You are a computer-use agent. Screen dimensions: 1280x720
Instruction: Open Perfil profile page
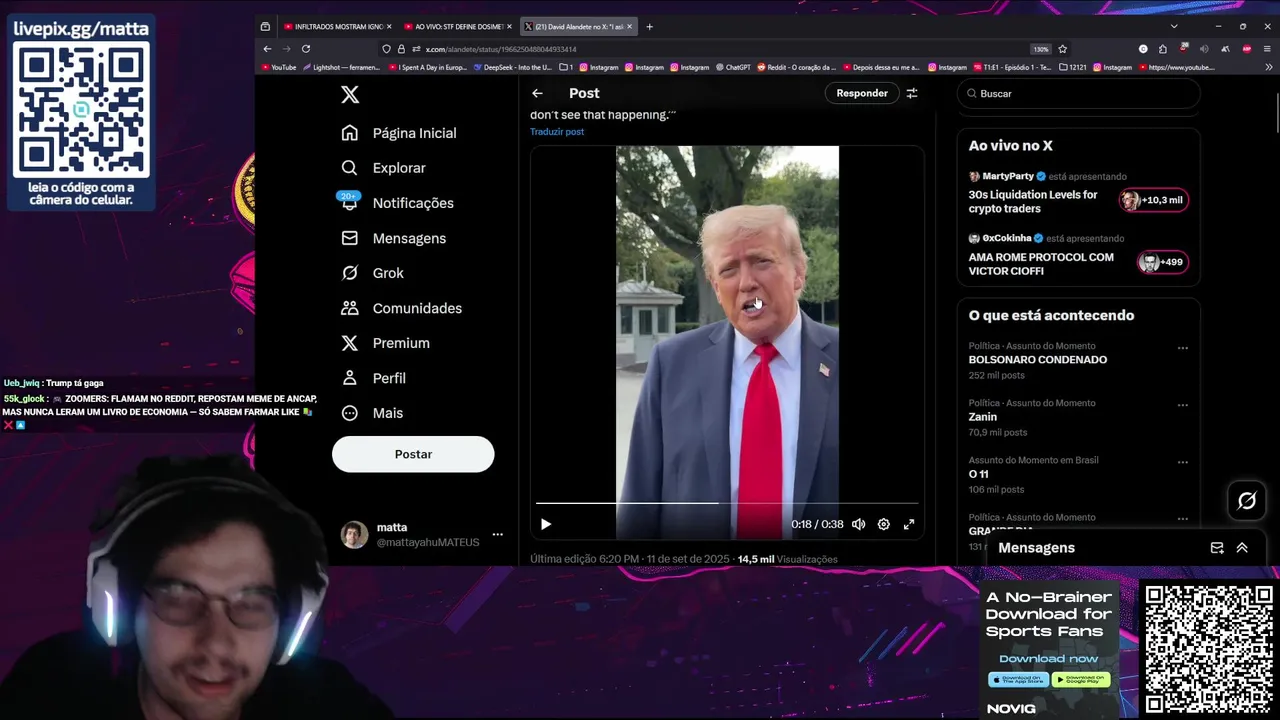tap(373, 378)
